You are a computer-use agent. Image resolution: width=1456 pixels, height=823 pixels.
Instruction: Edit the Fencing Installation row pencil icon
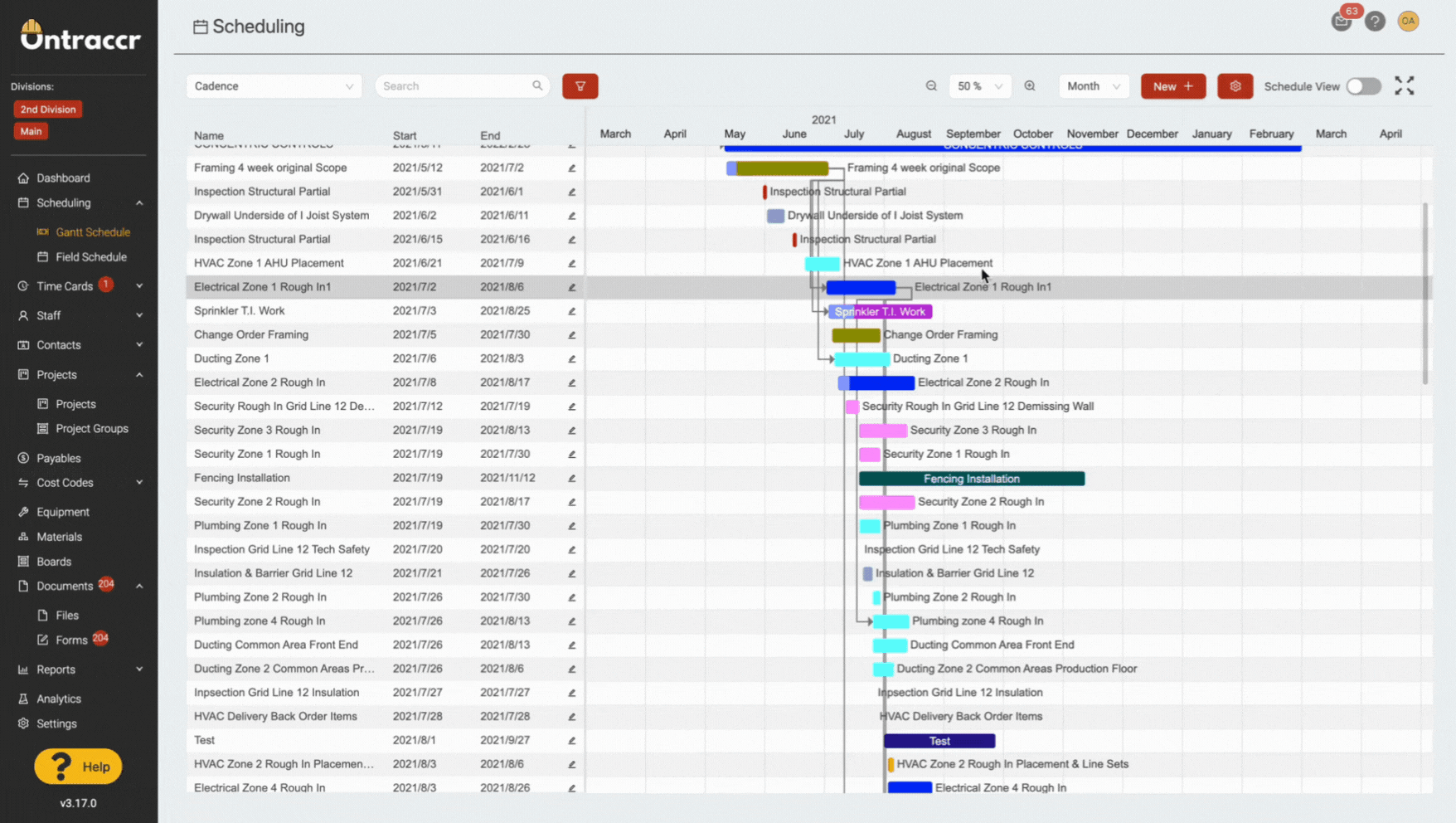click(x=571, y=479)
